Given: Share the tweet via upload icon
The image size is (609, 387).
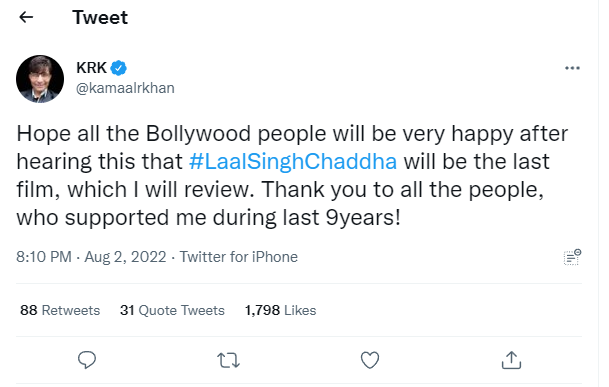Looking at the screenshot, I should pos(511,360).
